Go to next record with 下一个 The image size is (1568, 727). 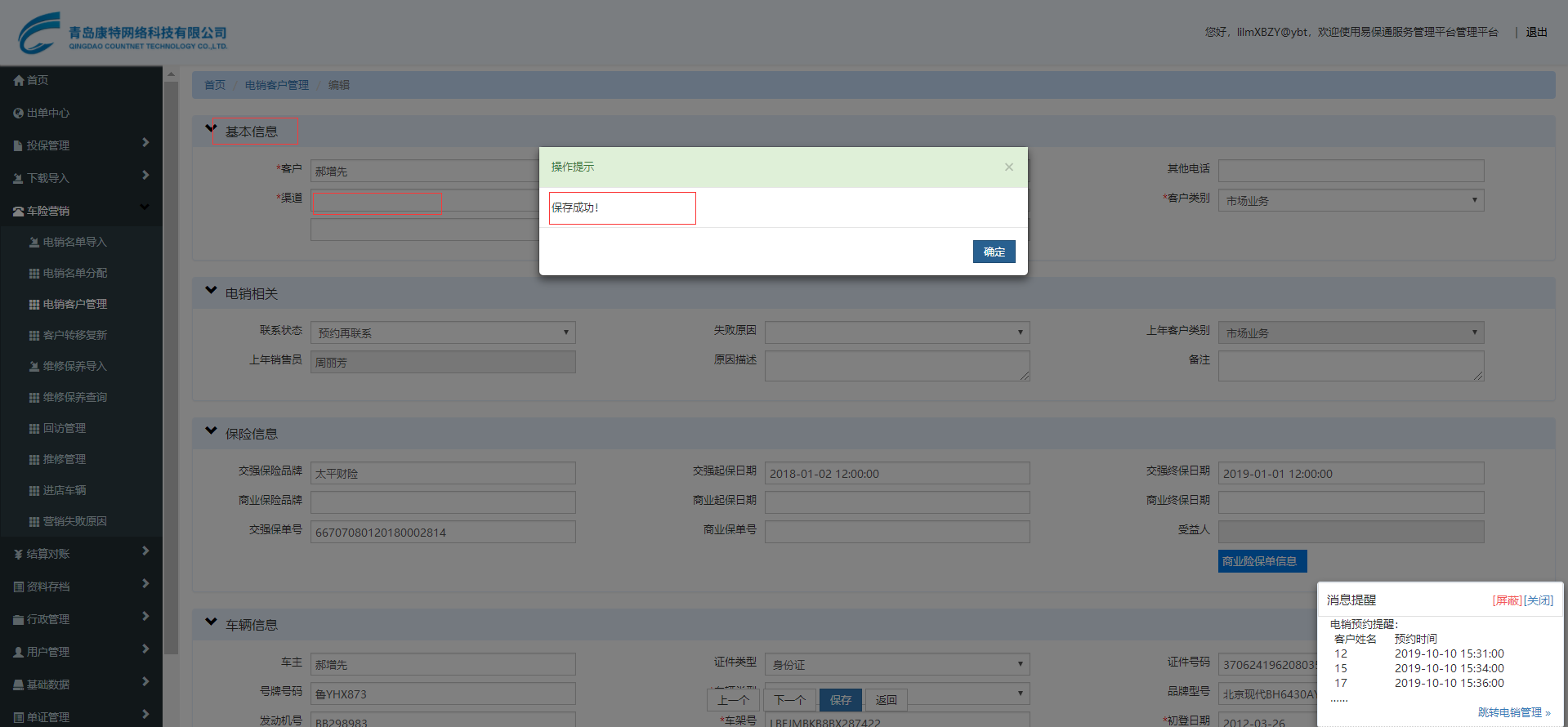tap(789, 700)
